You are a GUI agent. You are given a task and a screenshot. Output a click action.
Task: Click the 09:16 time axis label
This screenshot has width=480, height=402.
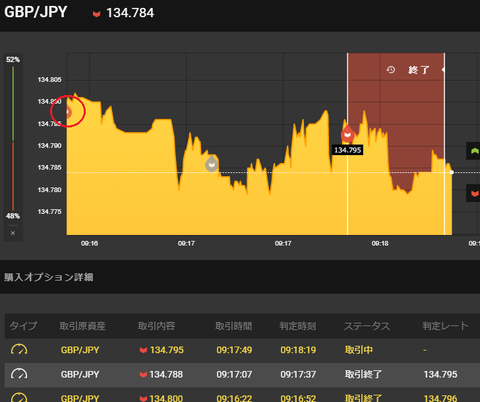[x=89, y=243]
